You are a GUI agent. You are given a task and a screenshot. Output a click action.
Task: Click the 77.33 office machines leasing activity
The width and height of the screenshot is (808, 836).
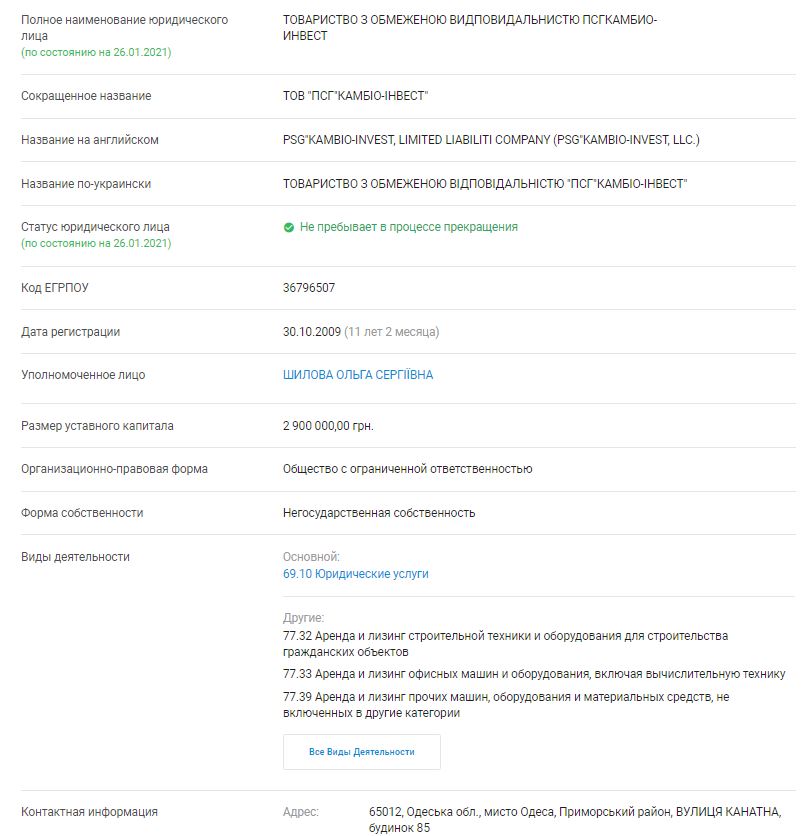[x=534, y=674]
